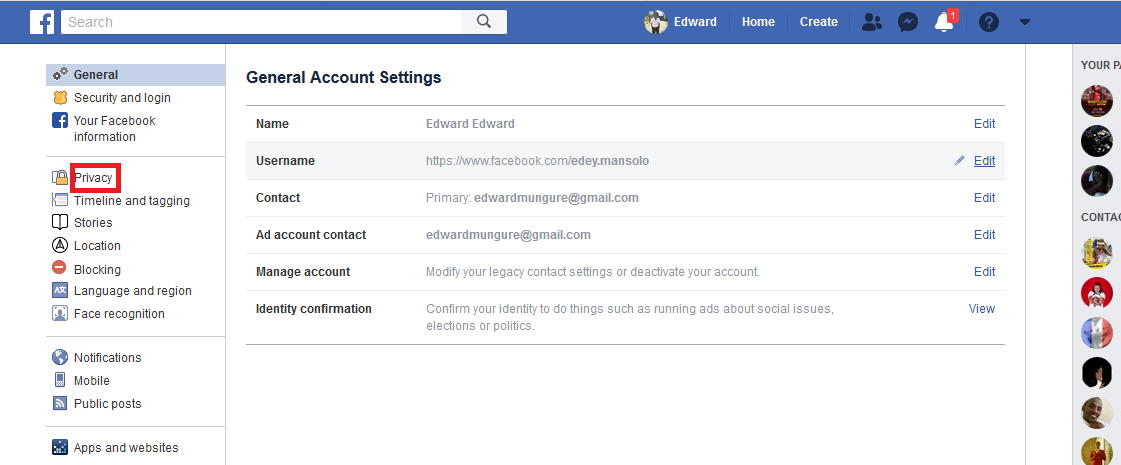The width and height of the screenshot is (1121, 465).
Task: Expand the account dropdown arrow
Action: pyautogui.click(x=1024, y=22)
